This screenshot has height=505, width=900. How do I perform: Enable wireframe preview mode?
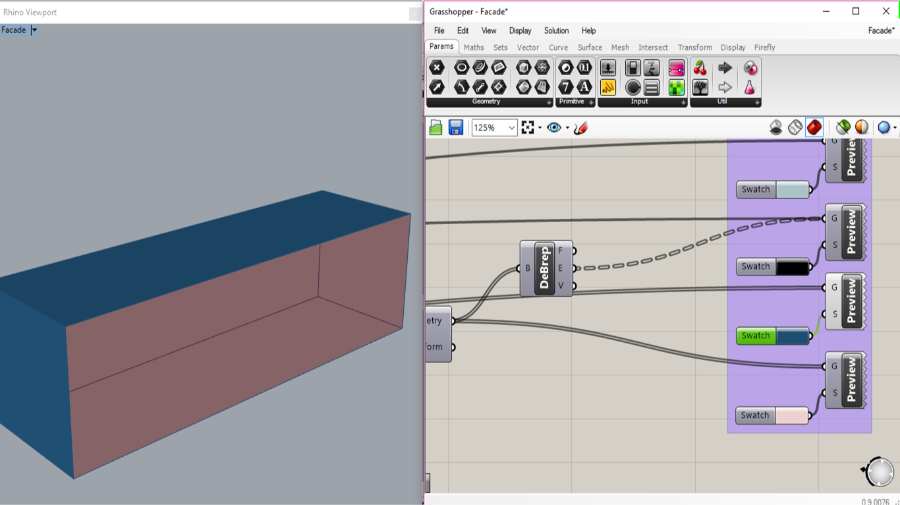(x=795, y=127)
